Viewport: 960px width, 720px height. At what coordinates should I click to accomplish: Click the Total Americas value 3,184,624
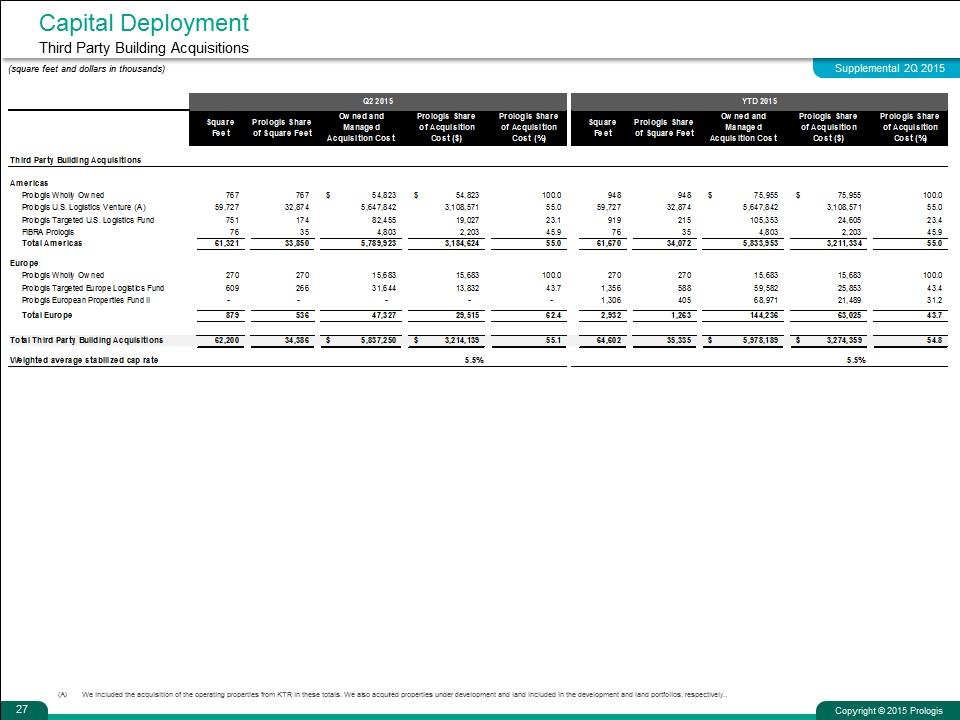[x=462, y=243]
